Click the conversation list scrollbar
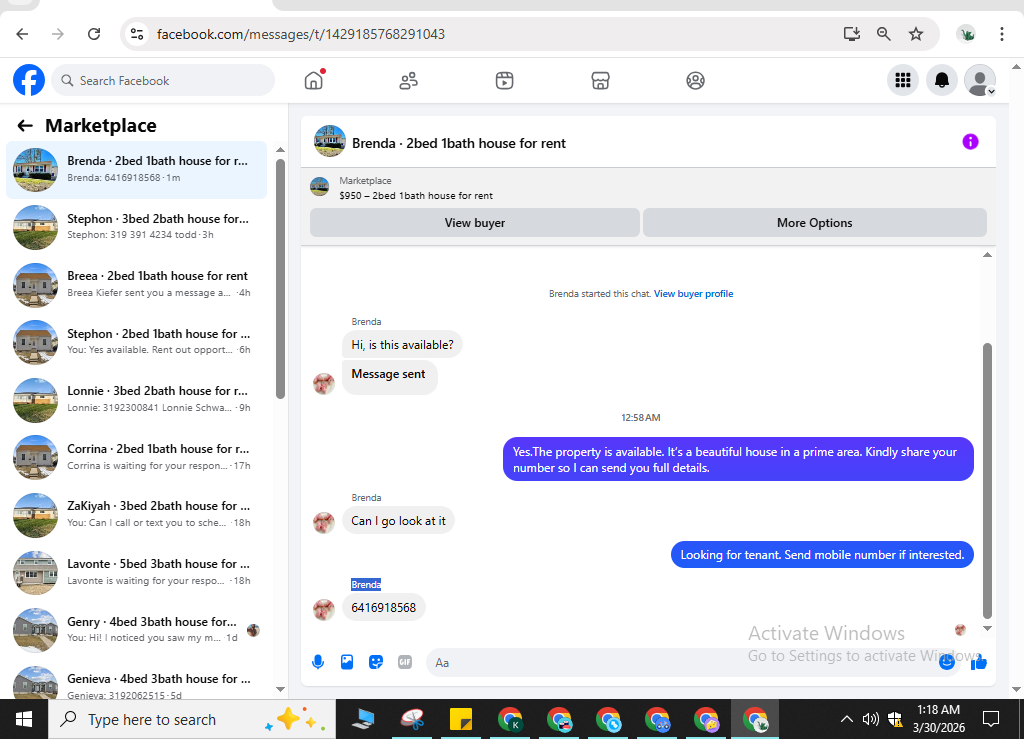 pos(280,279)
